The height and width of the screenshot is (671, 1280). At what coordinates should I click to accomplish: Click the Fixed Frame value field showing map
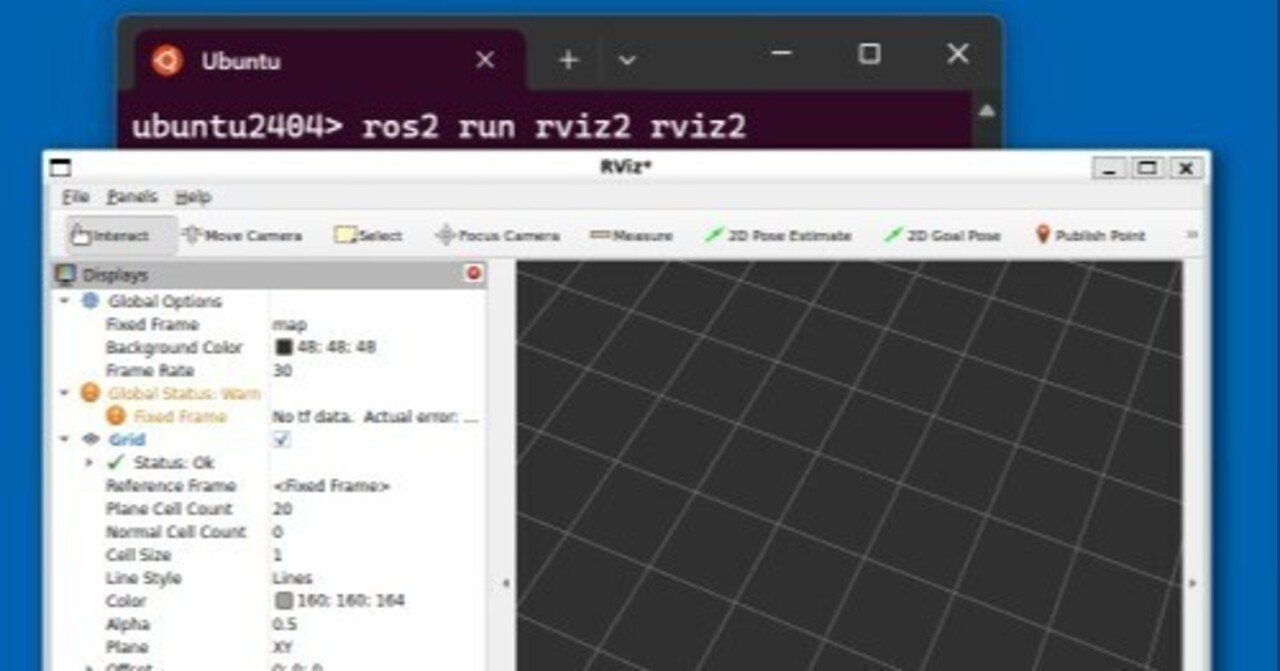[290, 324]
